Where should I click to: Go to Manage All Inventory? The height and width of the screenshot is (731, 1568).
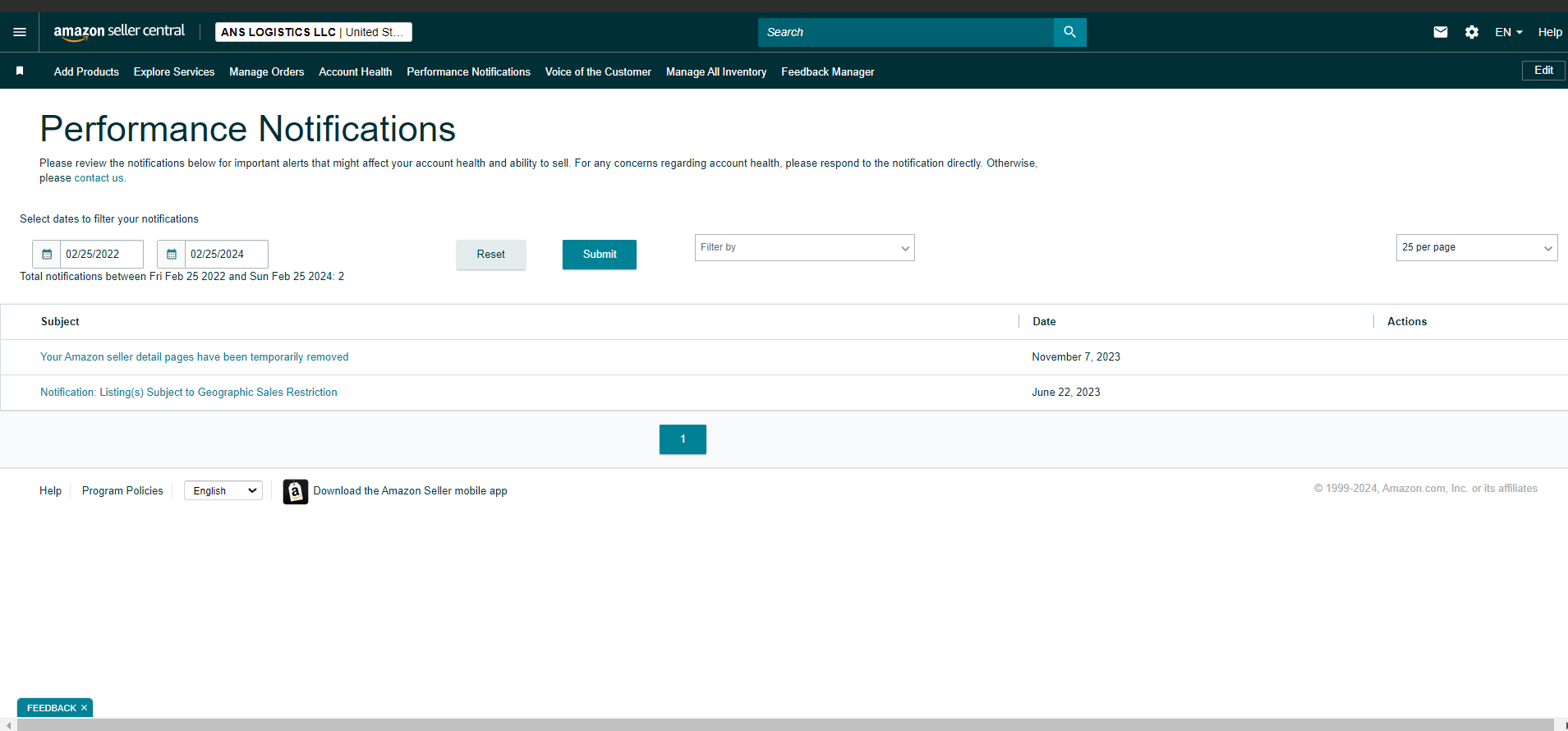point(716,72)
